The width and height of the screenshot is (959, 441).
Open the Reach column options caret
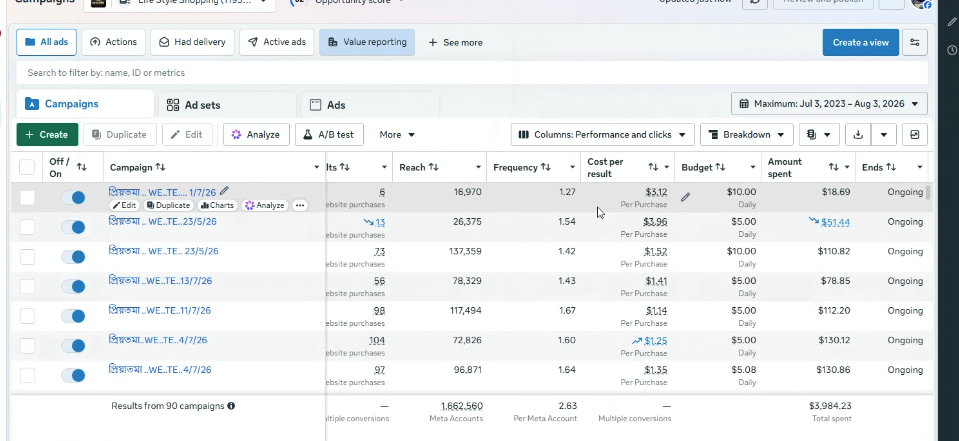click(x=478, y=167)
